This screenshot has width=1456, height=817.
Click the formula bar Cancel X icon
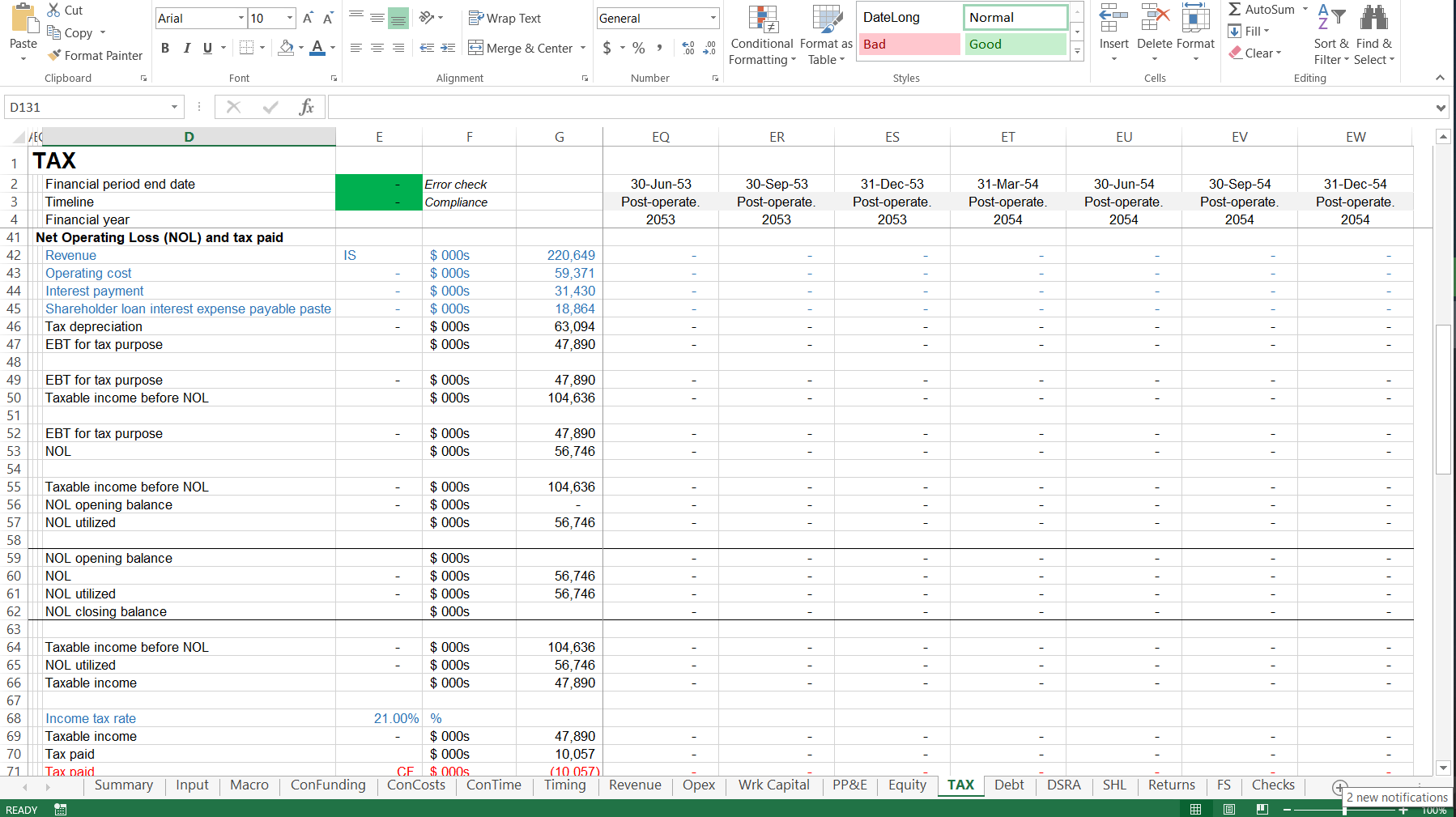233,107
